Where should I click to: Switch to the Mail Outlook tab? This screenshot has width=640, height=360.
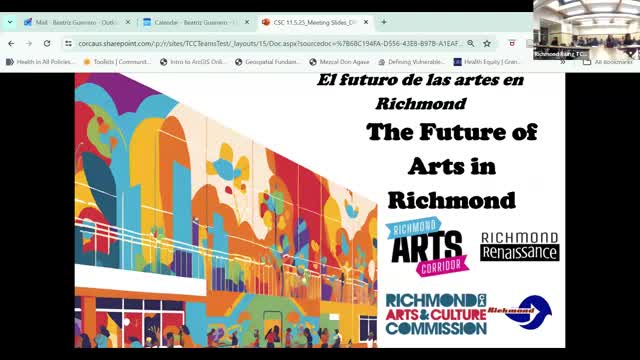point(77,22)
